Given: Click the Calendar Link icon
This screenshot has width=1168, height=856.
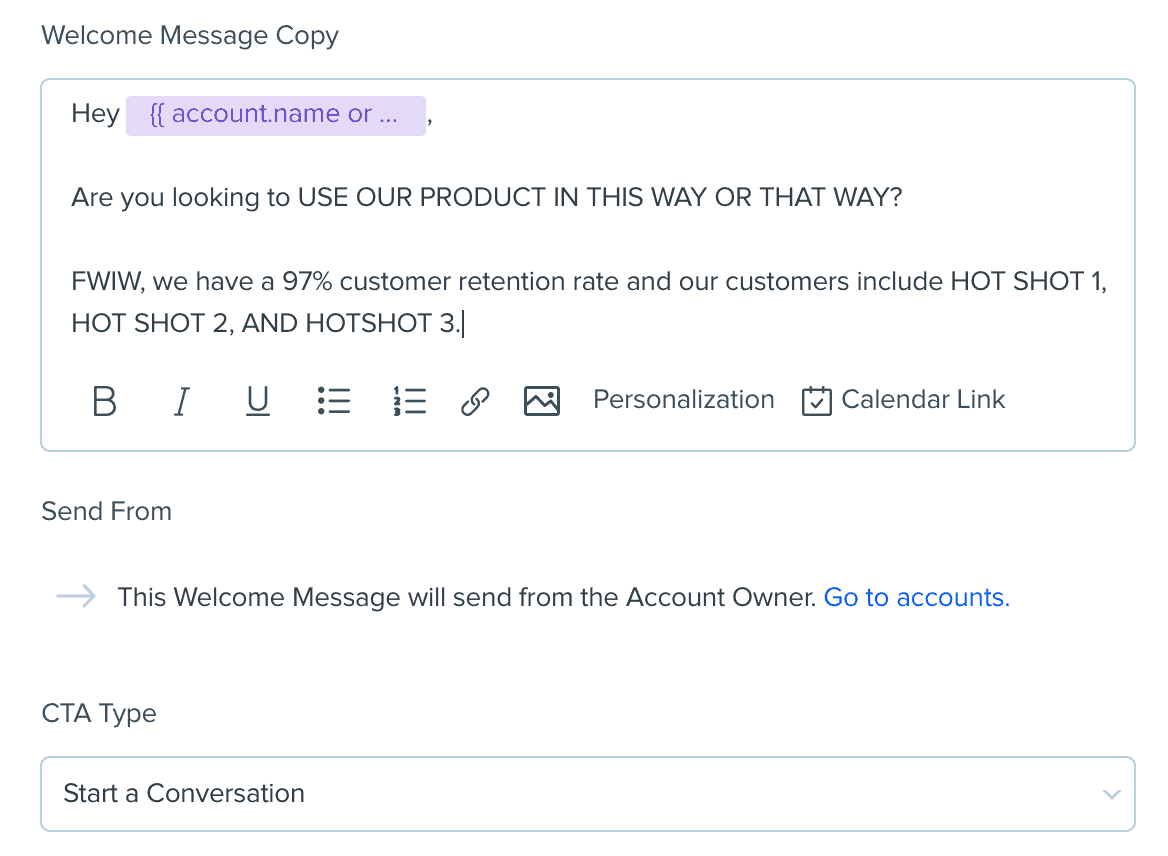Looking at the screenshot, I should 817,401.
